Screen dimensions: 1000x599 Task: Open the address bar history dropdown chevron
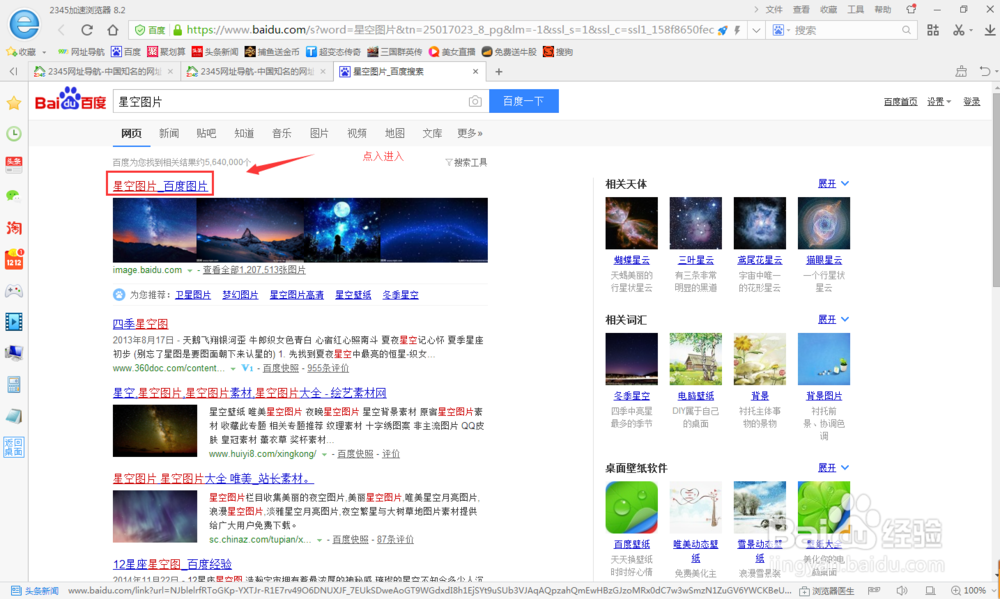pos(756,30)
